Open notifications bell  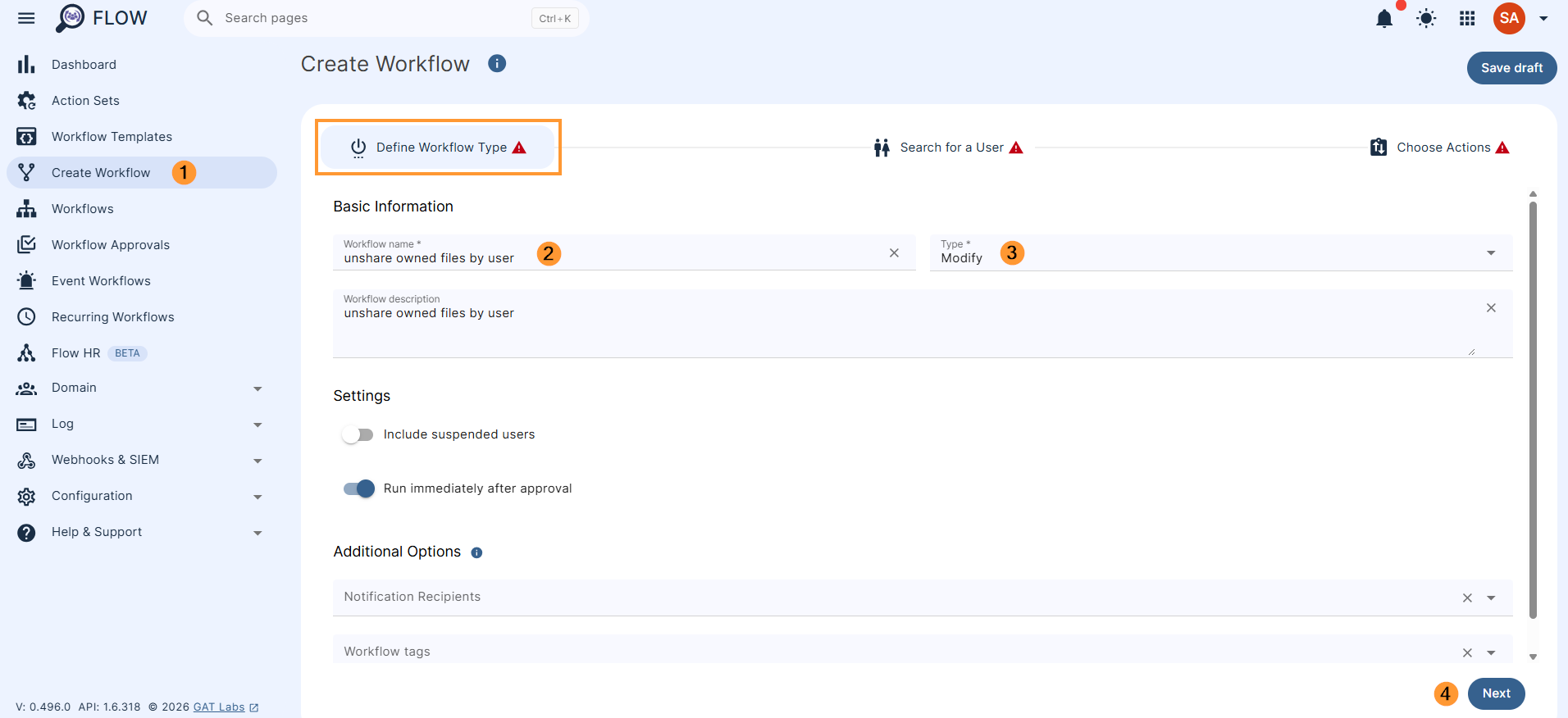[x=1384, y=18]
